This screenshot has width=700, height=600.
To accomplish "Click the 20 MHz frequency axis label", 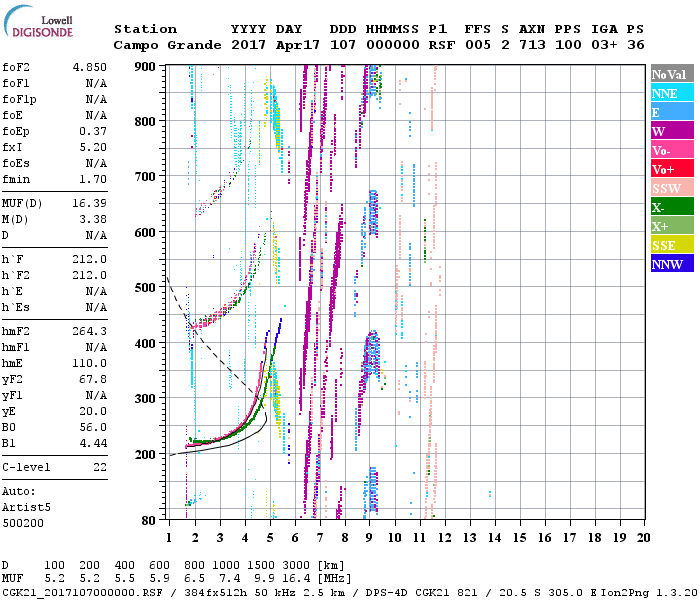I will (x=642, y=538).
